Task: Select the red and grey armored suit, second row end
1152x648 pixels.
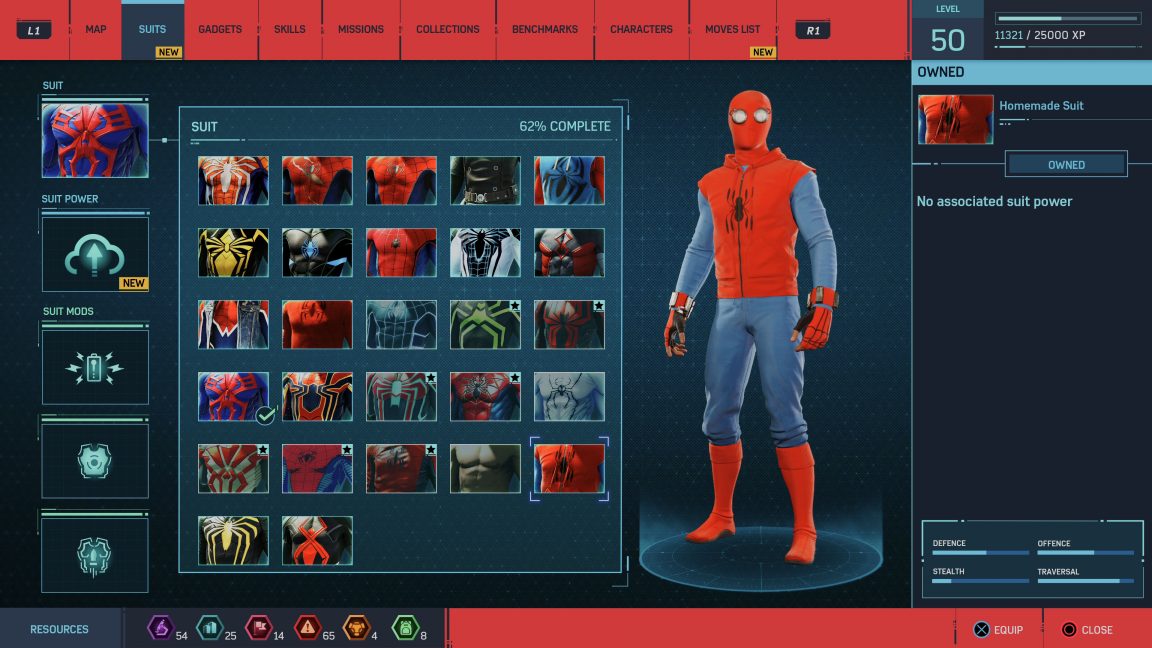Action: pos(569,252)
